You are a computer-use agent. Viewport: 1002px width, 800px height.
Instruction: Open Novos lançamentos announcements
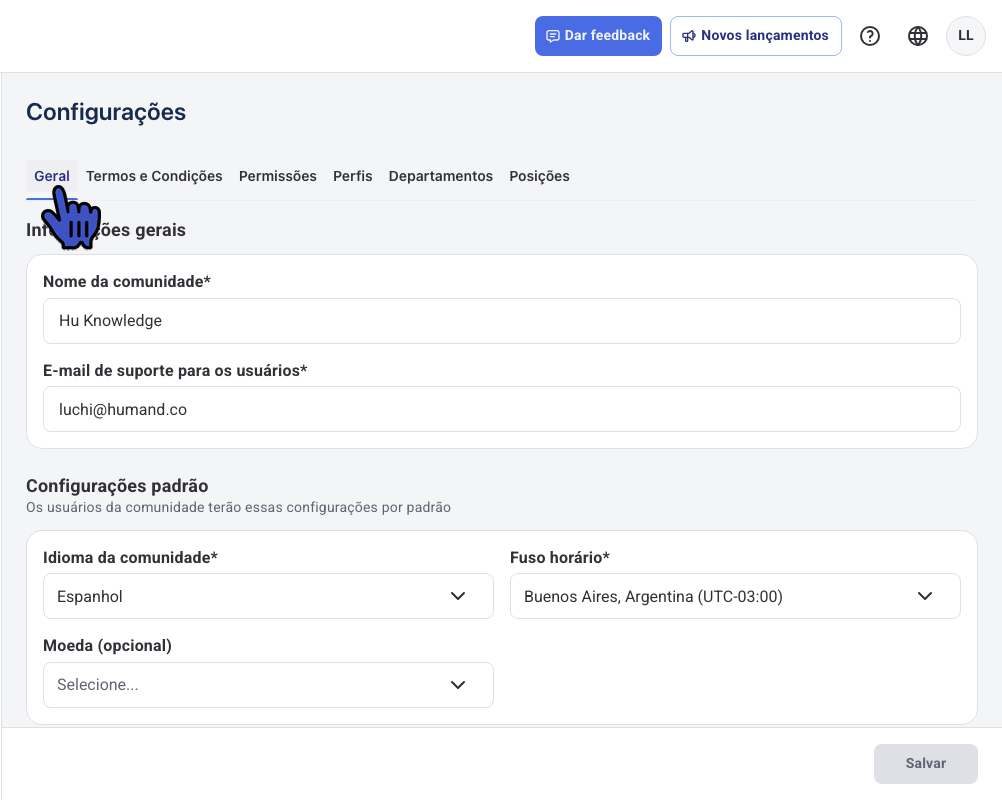(755, 36)
